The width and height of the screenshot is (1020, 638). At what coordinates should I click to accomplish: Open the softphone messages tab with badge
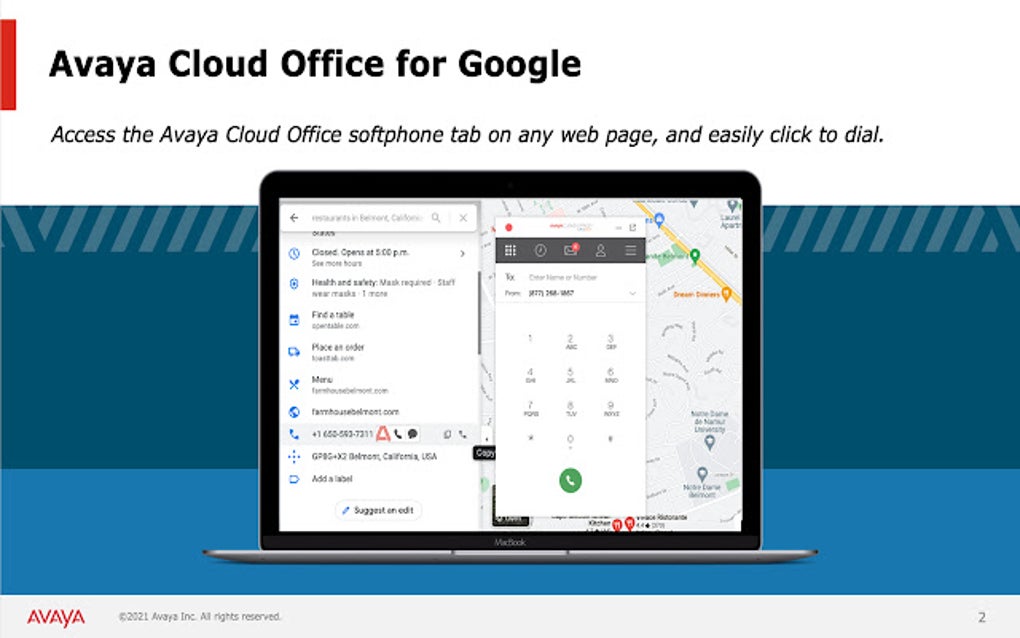(x=570, y=250)
